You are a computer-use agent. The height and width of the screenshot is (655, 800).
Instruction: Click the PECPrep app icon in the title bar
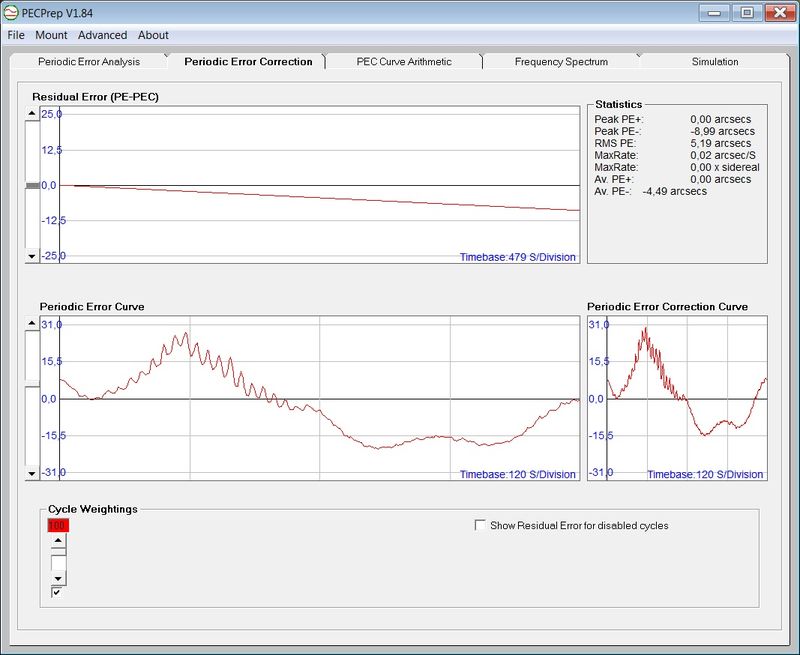pyautogui.click(x=10, y=13)
